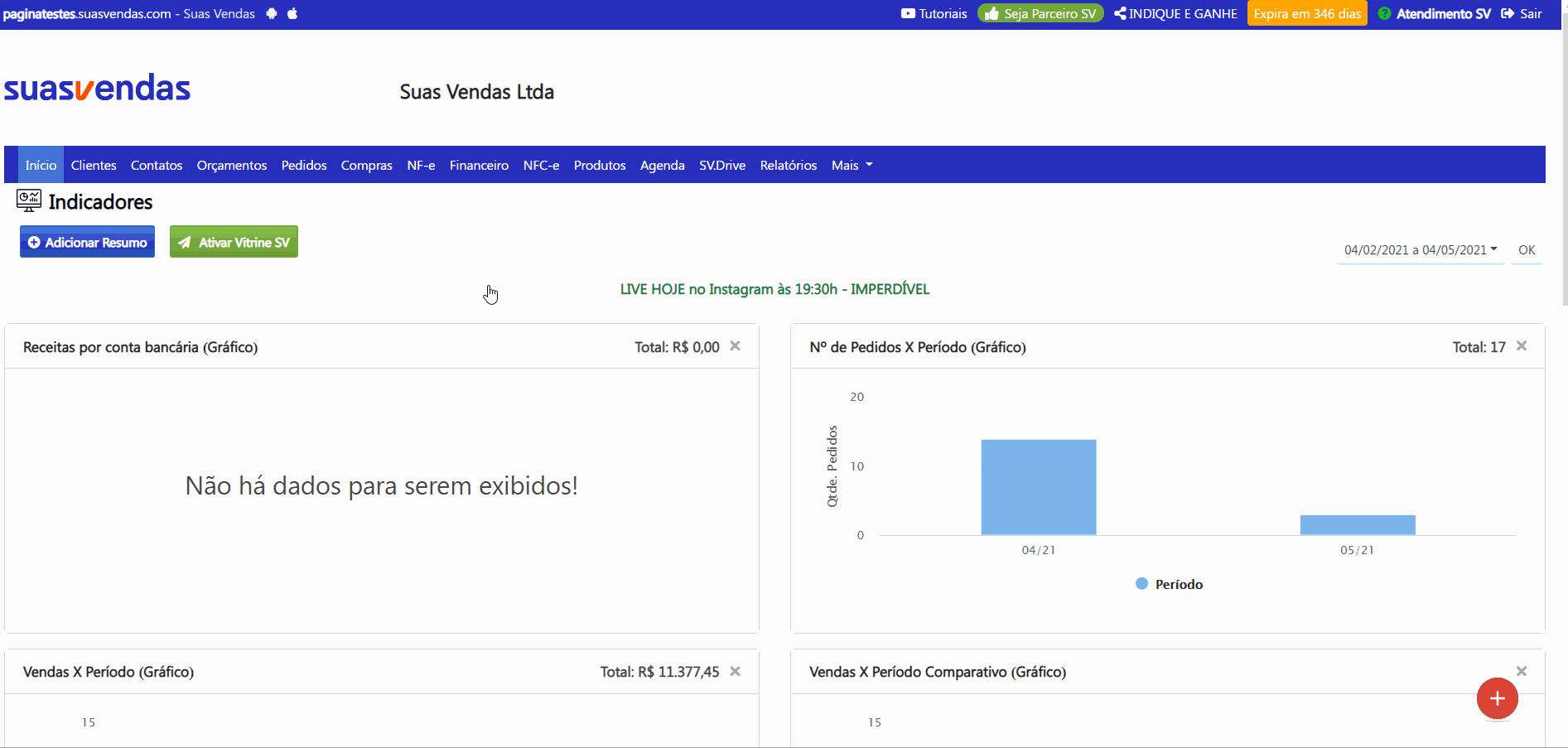Viewport: 1568px width, 748px height.
Task: Toggle the Período legend item in the chart
Action: pyautogui.click(x=1169, y=584)
